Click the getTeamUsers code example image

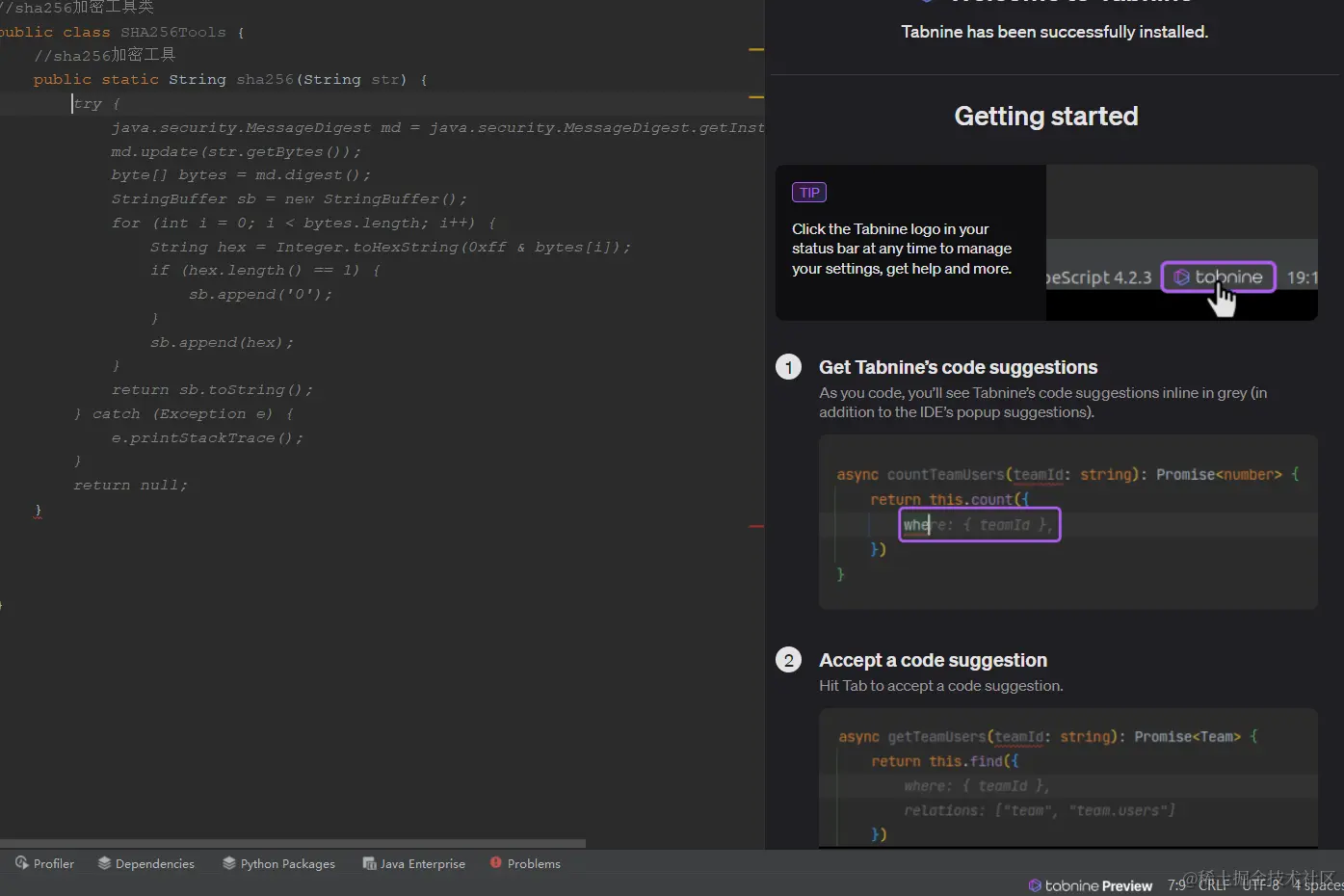(1068, 778)
